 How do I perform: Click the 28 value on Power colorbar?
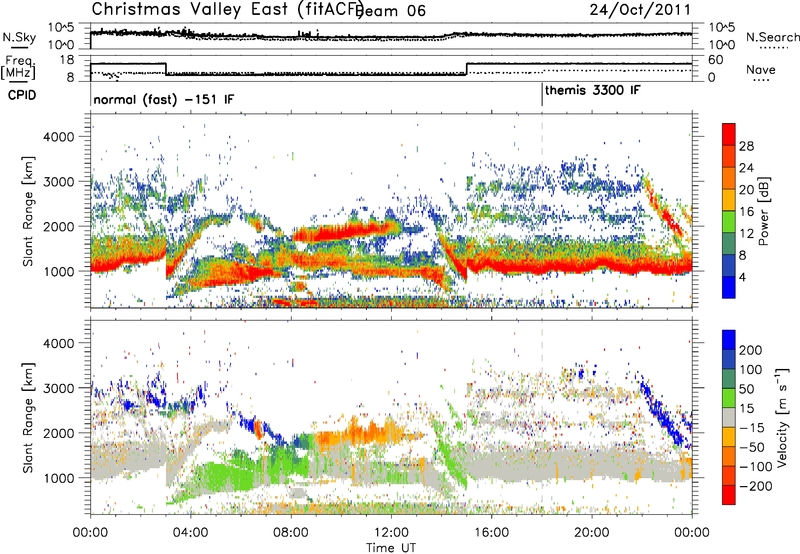[x=746, y=146]
